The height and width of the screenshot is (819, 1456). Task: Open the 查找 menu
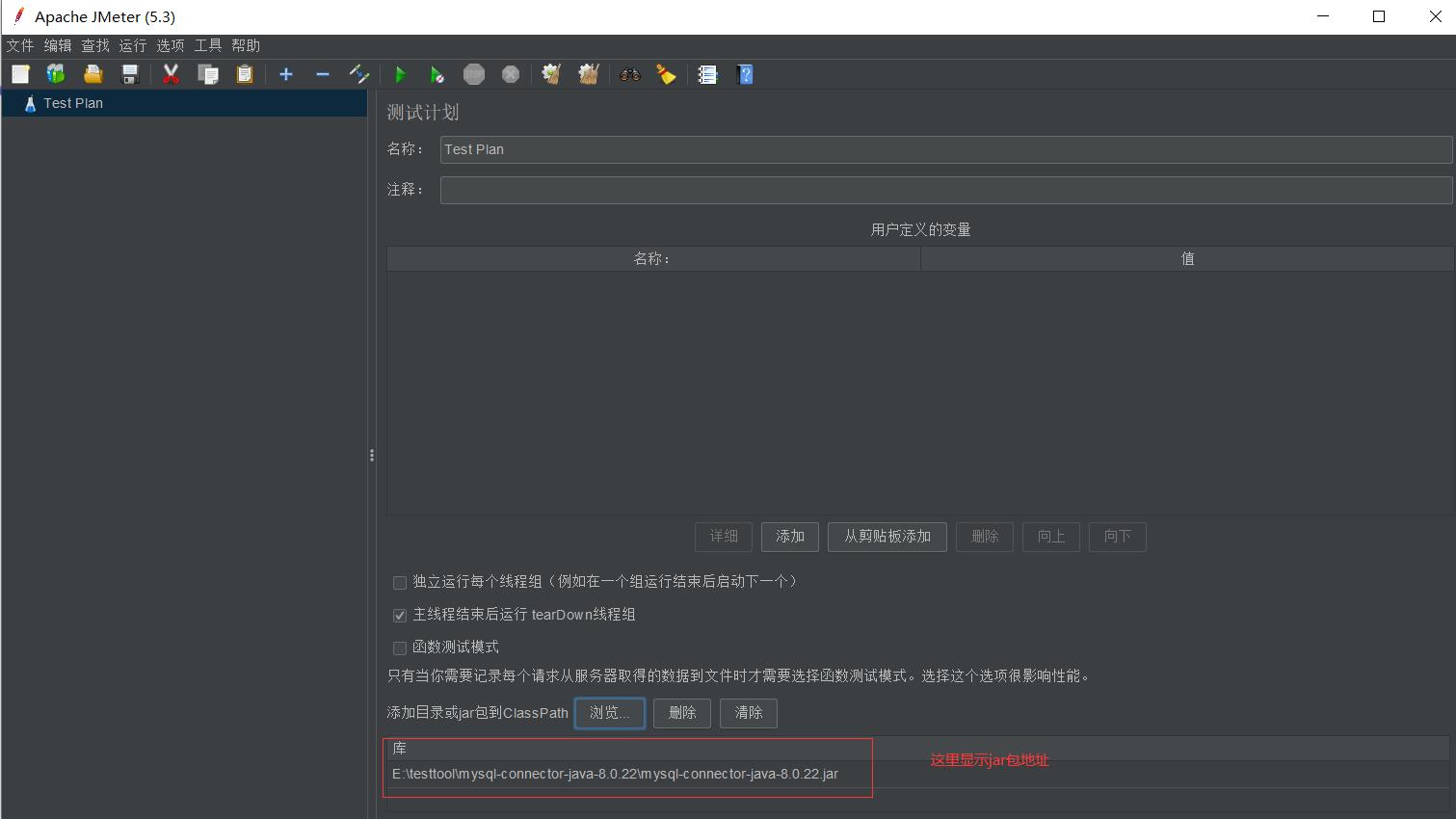click(95, 45)
